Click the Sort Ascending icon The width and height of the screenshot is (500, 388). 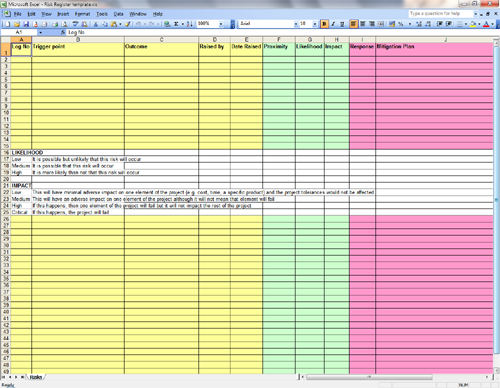(x=190, y=24)
